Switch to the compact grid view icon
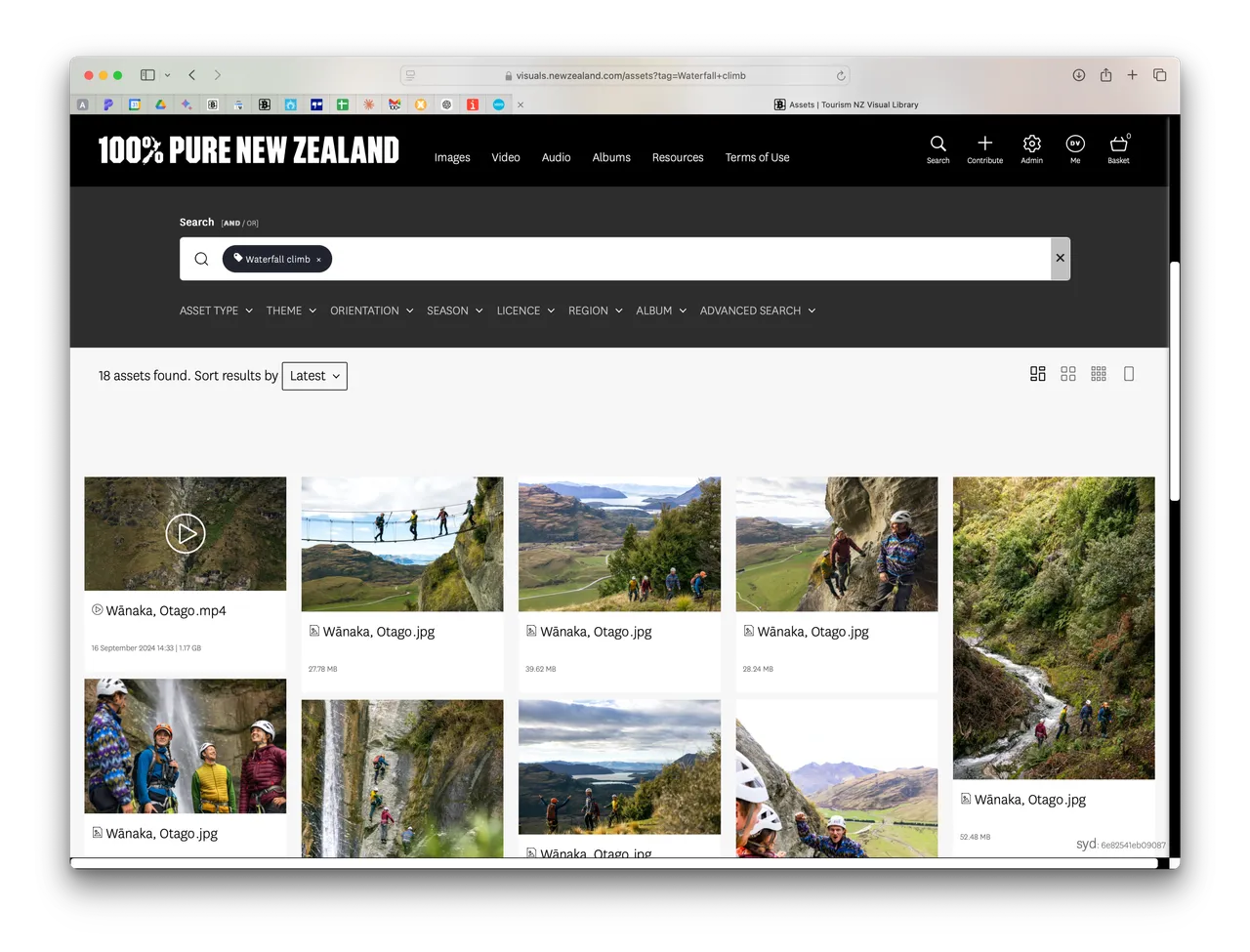The width and height of the screenshot is (1250, 952). click(1098, 373)
